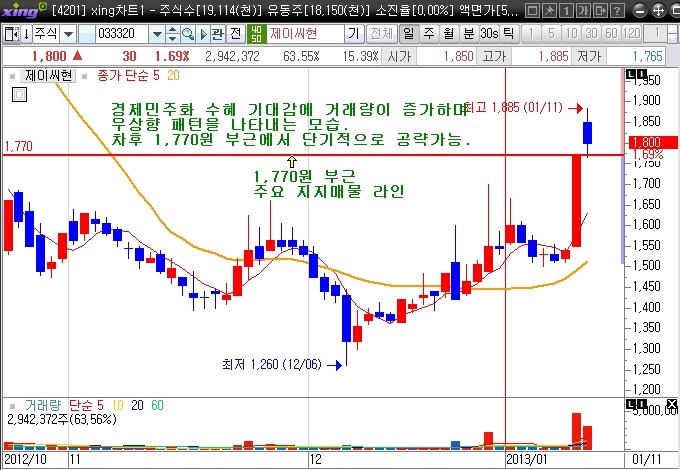Click the round four-arrow move button
Screen dimensions: 680x470
658,10
